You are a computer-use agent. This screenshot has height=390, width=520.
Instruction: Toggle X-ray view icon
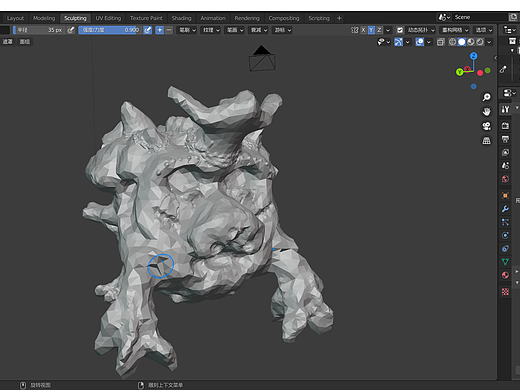pos(441,42)
